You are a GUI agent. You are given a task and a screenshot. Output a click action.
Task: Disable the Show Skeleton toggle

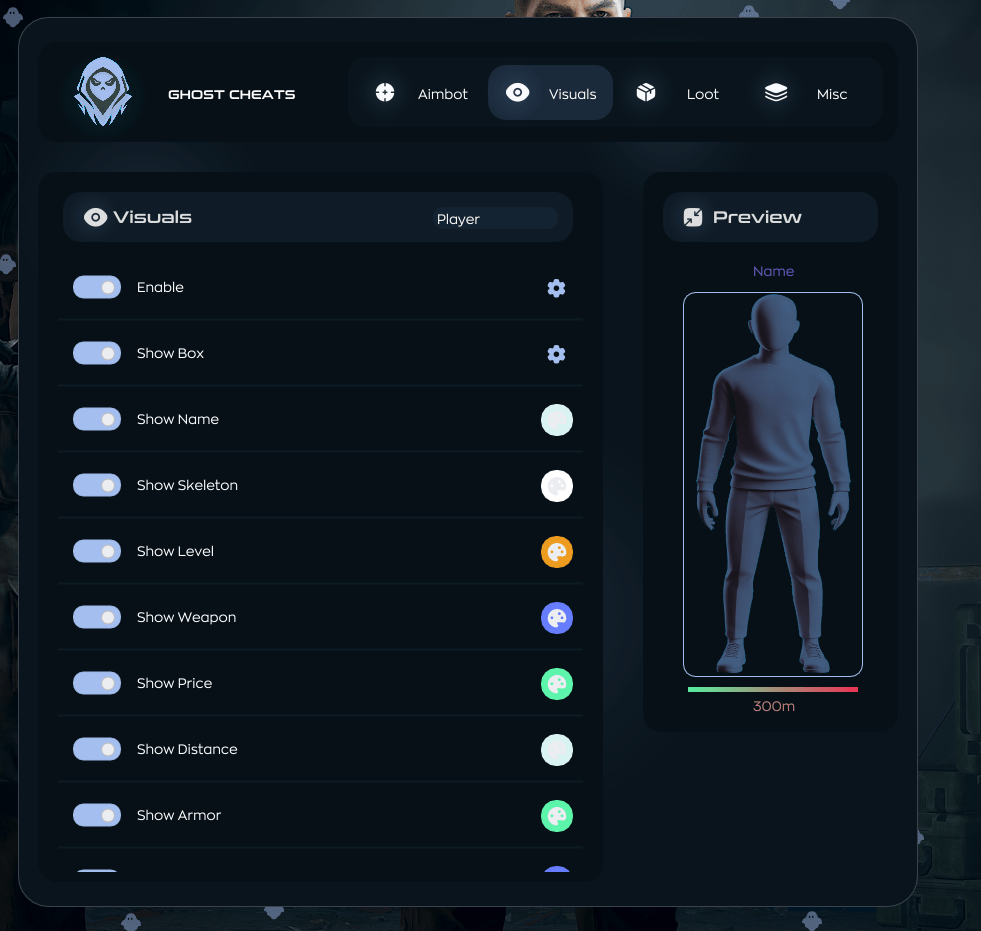pyautogui.click(x=97, y=485)
